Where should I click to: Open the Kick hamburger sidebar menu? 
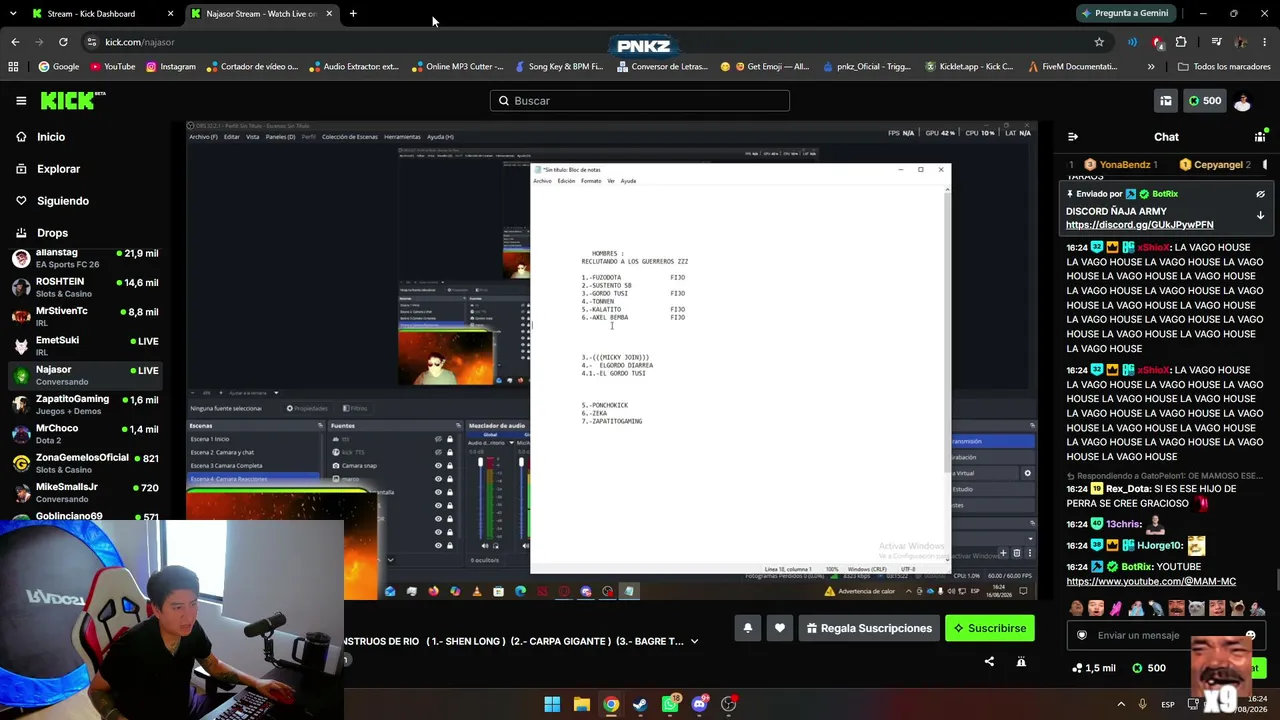click(x=21, y=101)
